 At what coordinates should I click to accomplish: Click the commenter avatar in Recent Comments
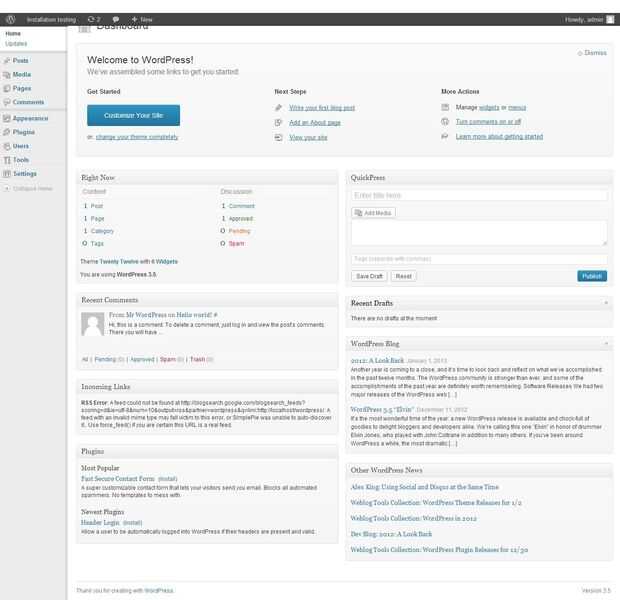pos(93,324)
